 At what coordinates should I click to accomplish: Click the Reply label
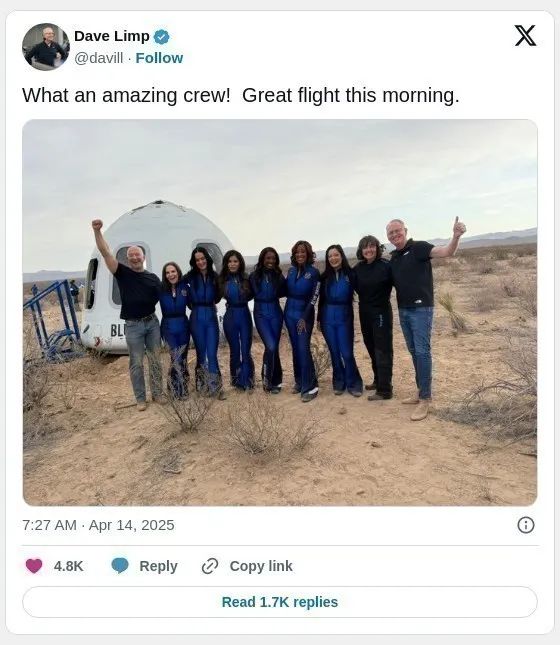(158, 566)
